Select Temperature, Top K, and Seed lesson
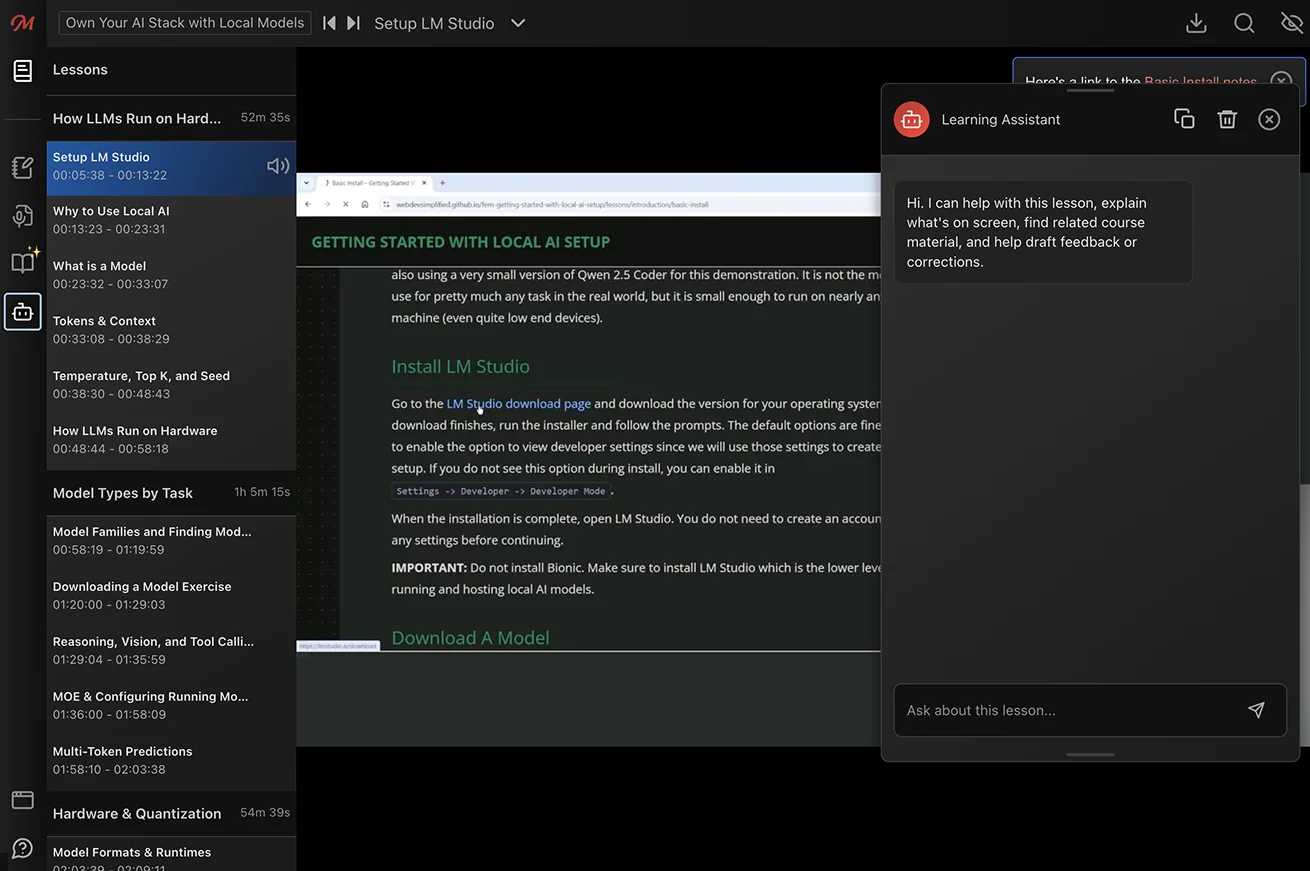Screen dimensions: 1310x871 coord(171,386)
